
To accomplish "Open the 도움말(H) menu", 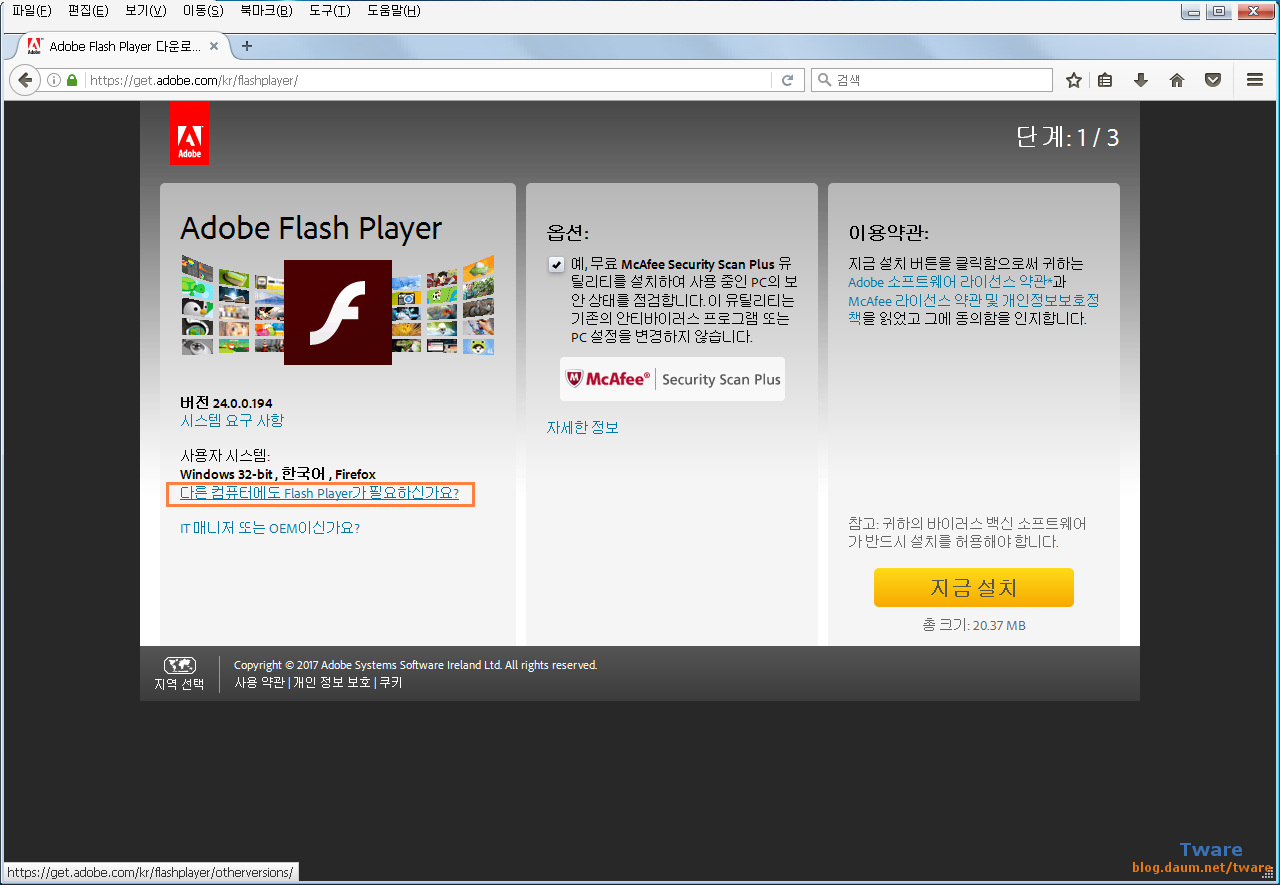I will point(393,11).
